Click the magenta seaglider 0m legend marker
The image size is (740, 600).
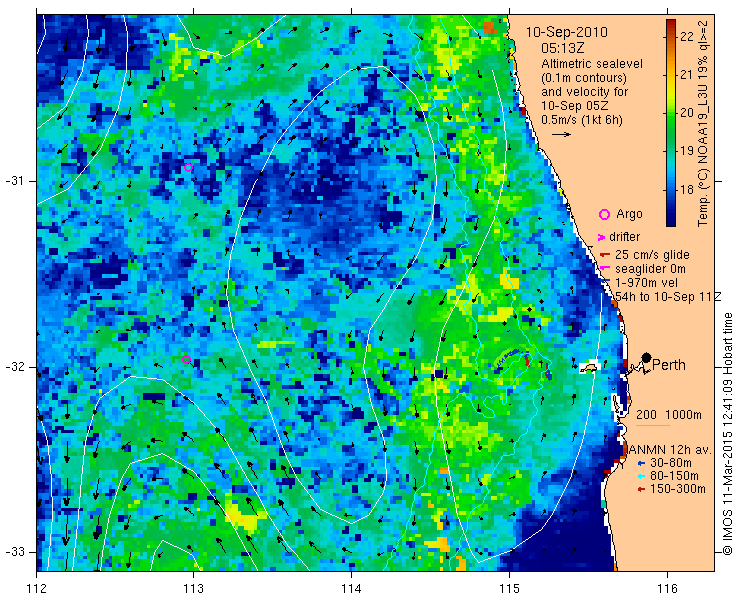pos(604,269)
